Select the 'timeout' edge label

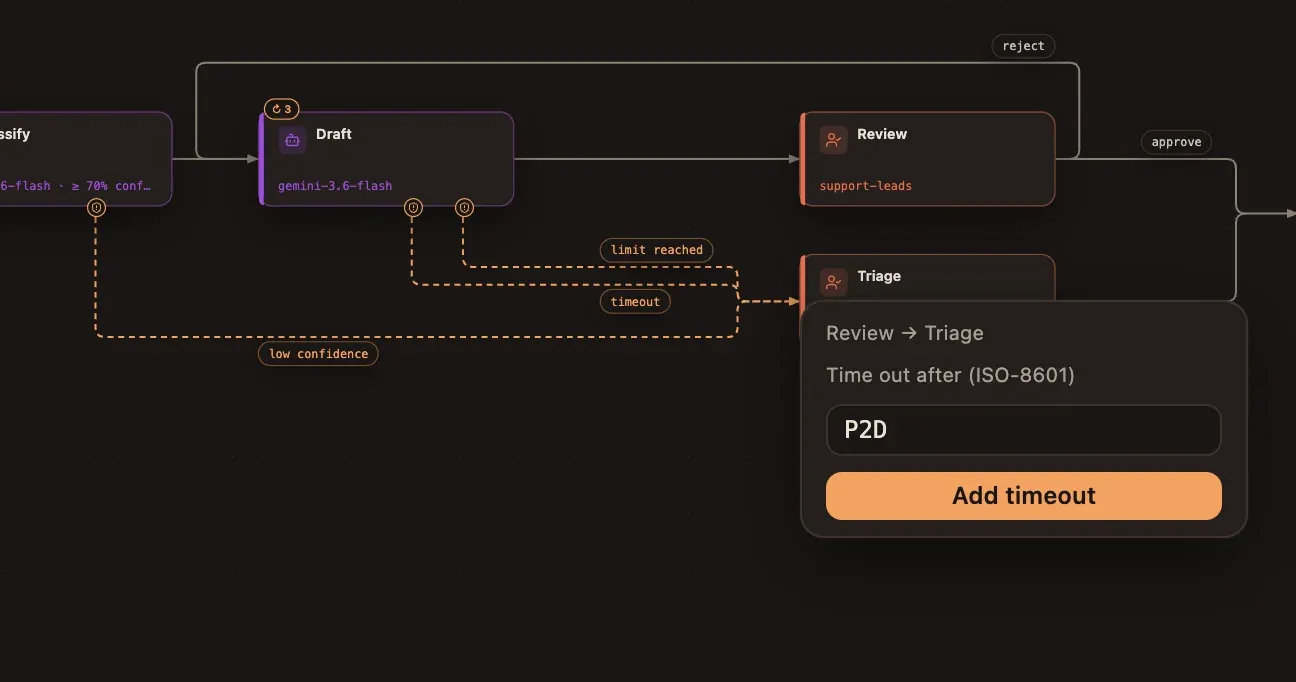tap(635, 301)
